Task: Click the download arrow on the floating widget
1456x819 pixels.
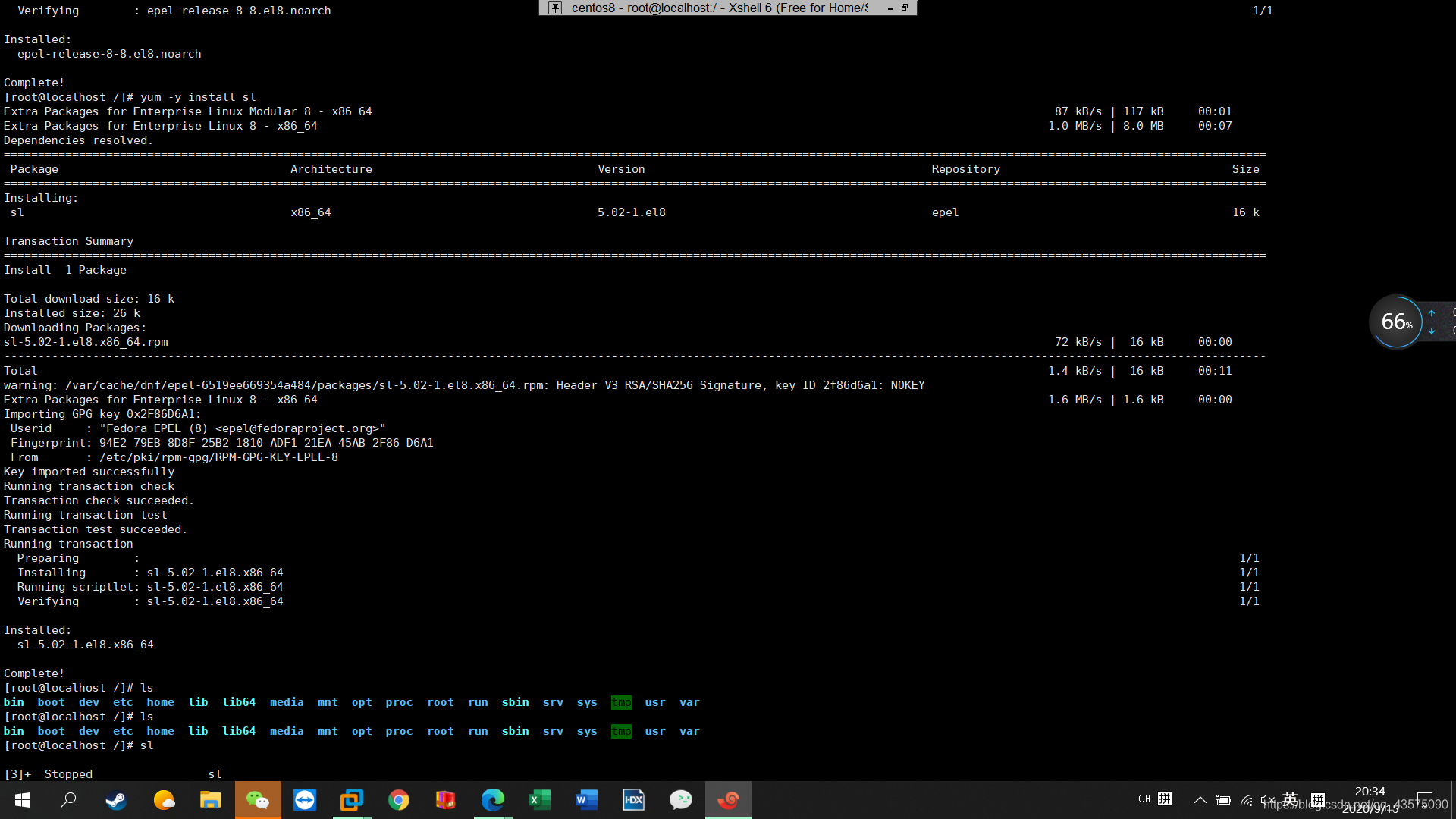Action: point(1432,331)
